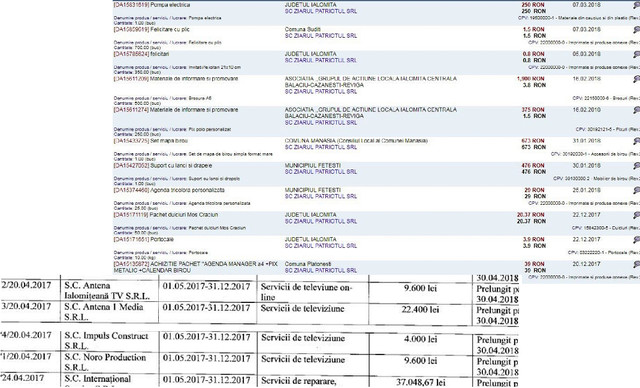Click SC ZIARUL PATRIOTUL SRL in Pompa electrica row

click(321, 11)
